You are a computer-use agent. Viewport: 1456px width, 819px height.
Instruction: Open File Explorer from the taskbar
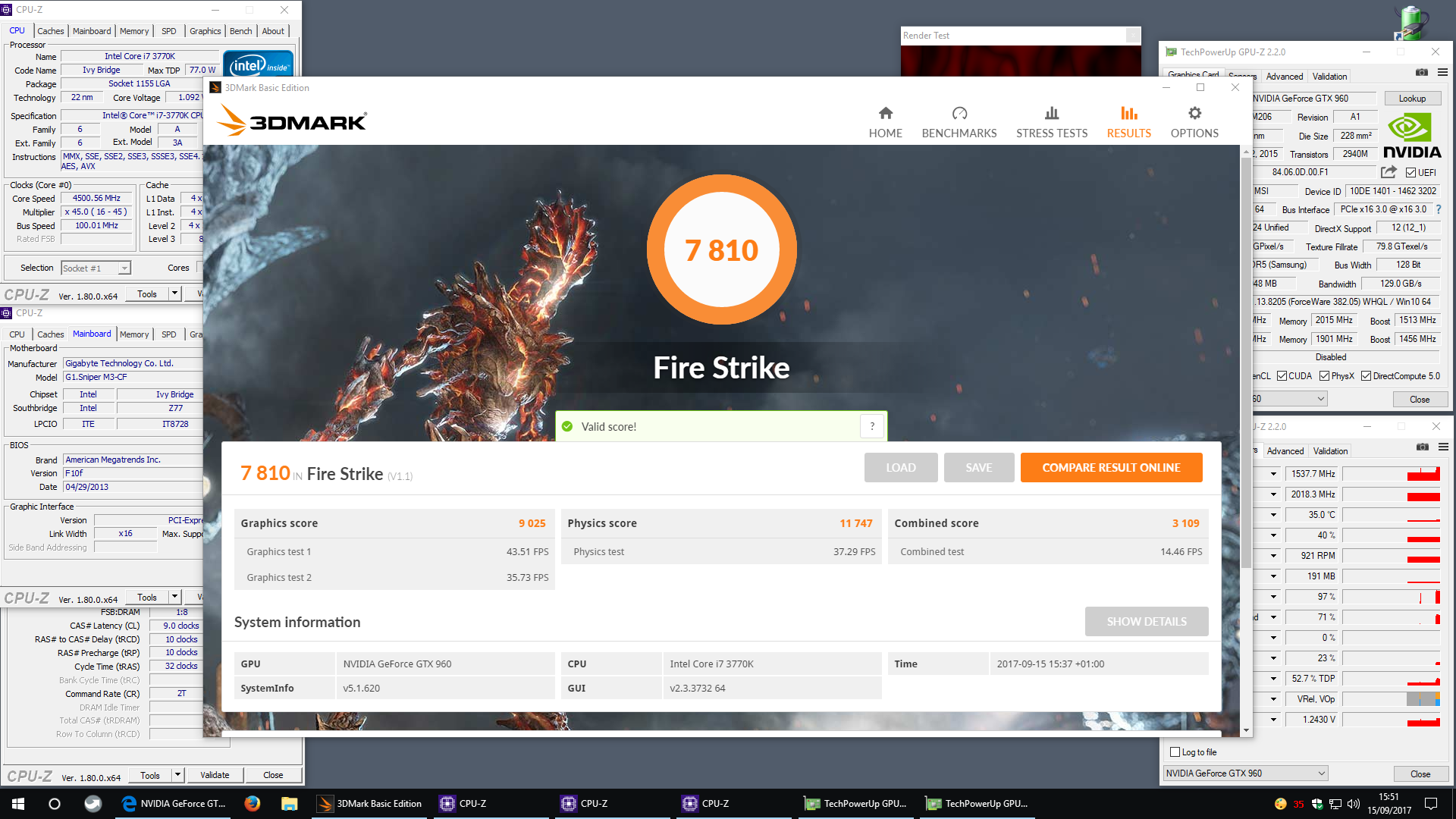pyautogui.click(x=290, y=804)
